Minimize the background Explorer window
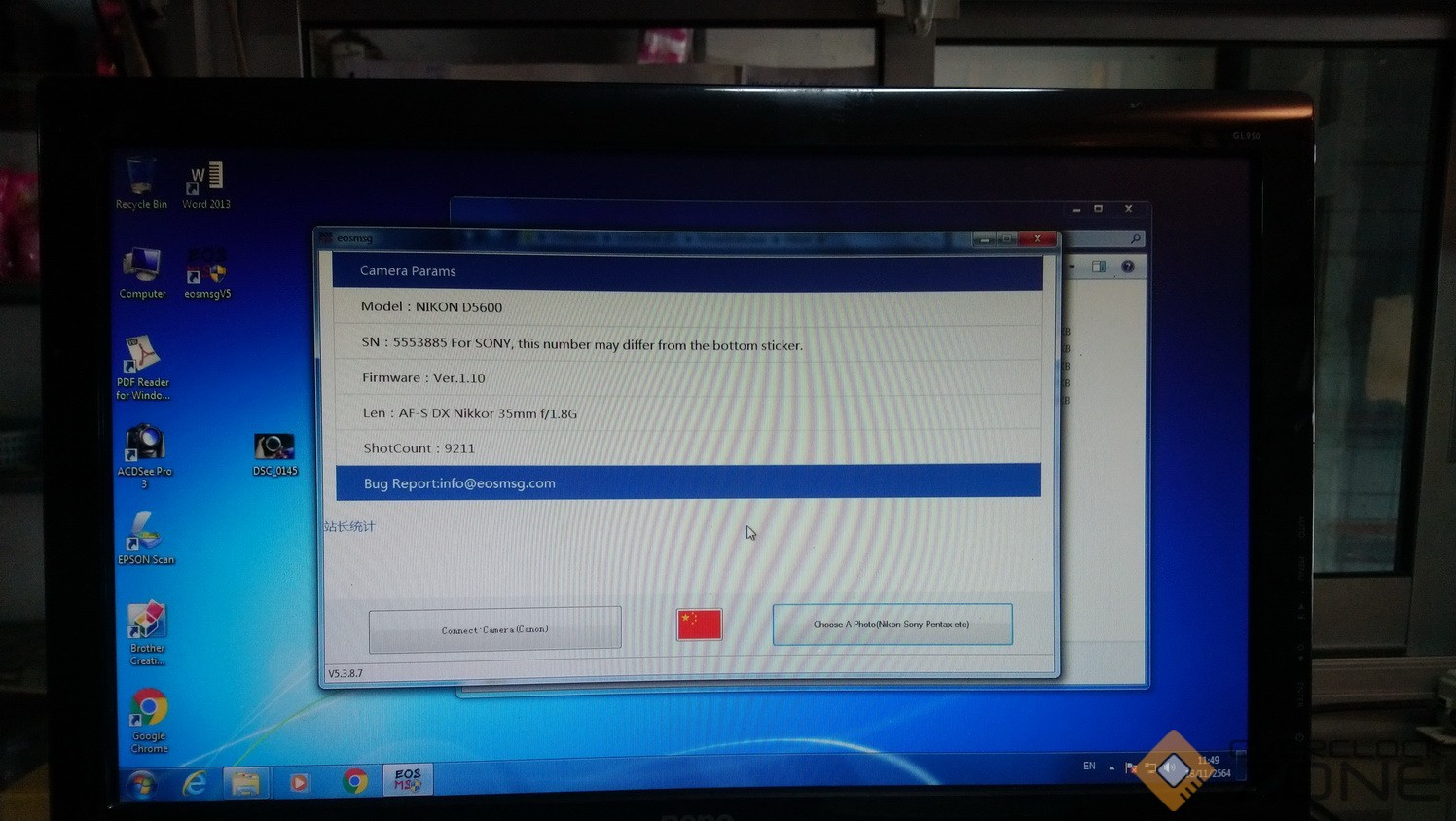The height and width of the screenshot is (821, 1456). tap(1075, 209)
